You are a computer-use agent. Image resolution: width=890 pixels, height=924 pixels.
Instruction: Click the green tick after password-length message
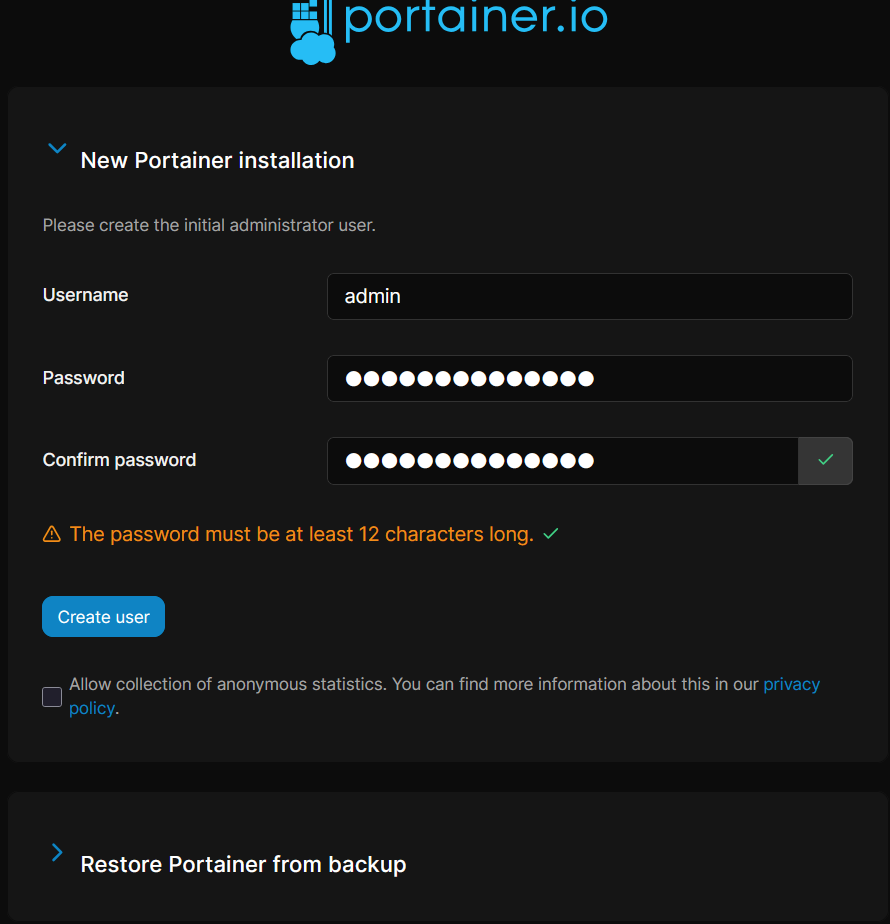click(x=550, y=534)
